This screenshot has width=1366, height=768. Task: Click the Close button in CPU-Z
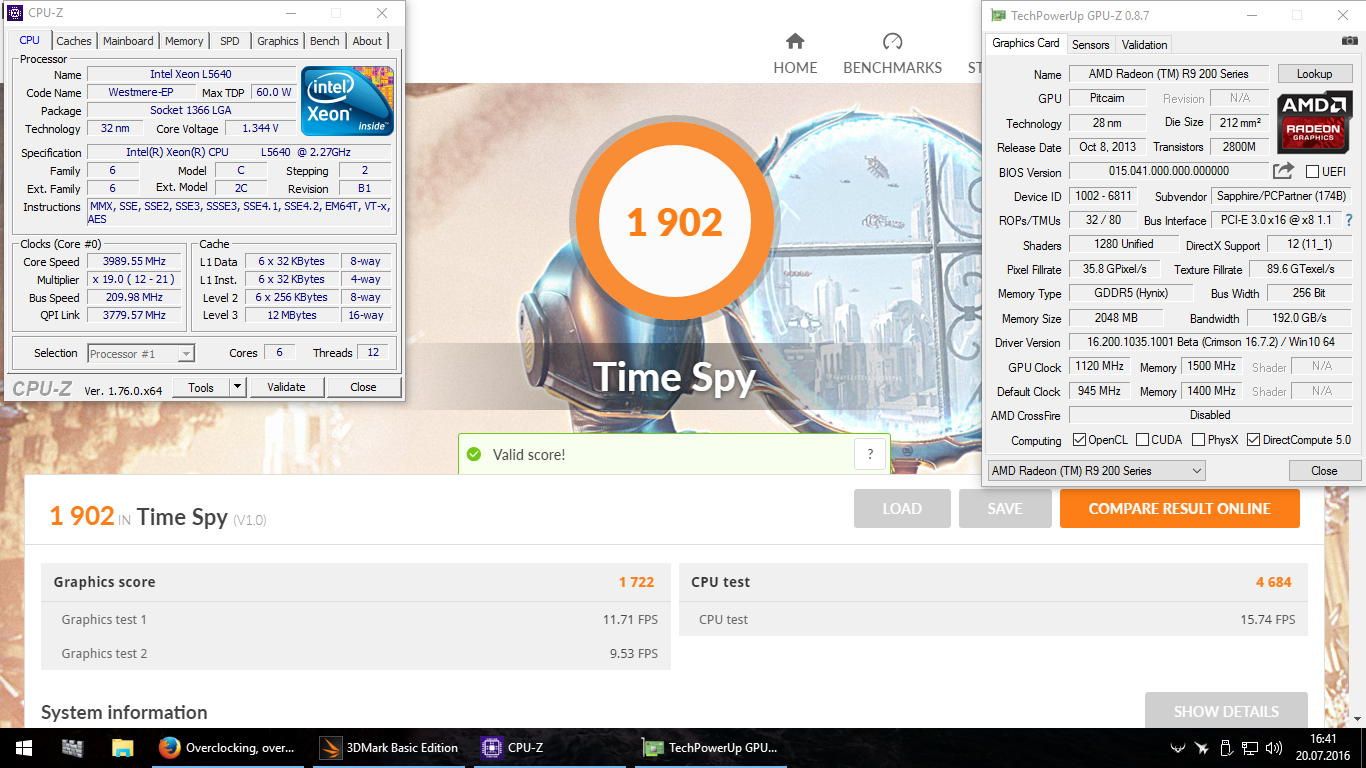pos(363,387)
